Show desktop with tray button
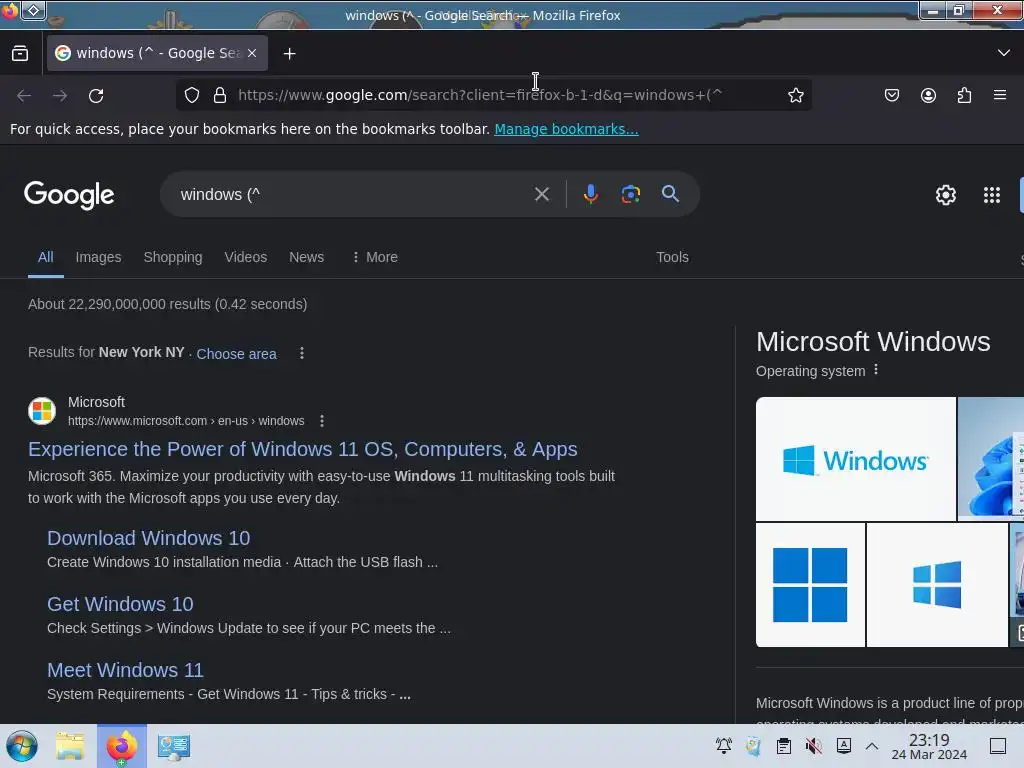The height and width of the screenshot is (768, 1024). pos(998,746)
